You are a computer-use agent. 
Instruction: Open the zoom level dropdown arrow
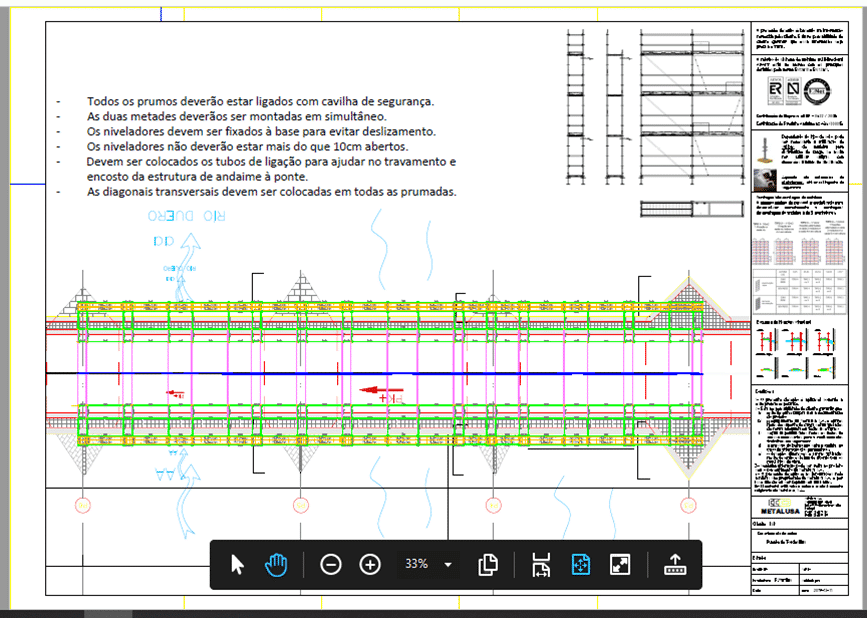pos(448,565)
